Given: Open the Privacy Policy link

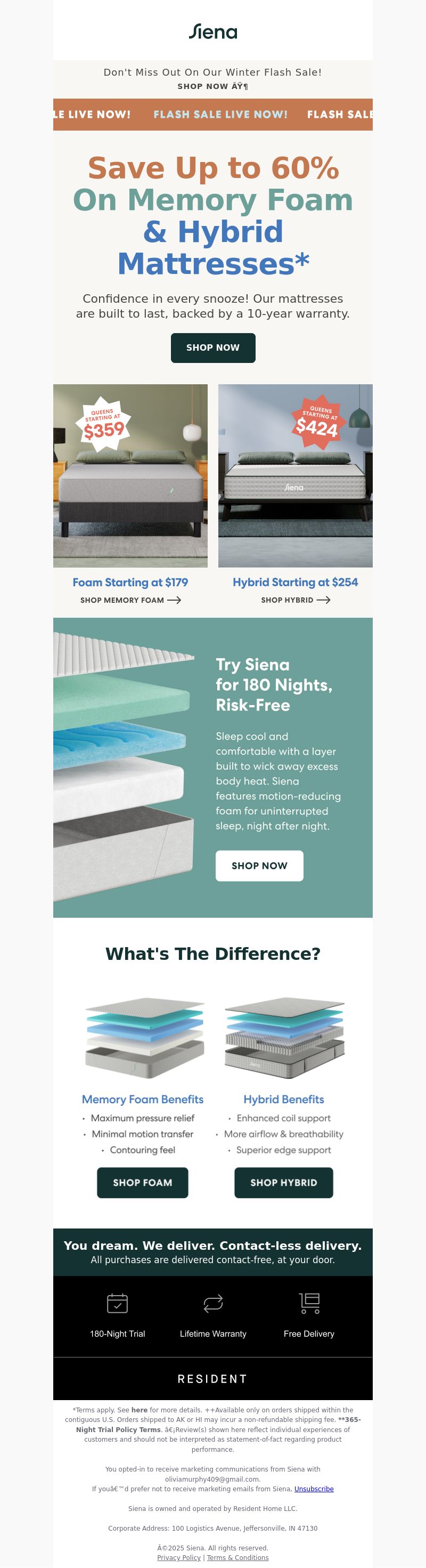Looking at the screenshot, I should point(179,1558).
